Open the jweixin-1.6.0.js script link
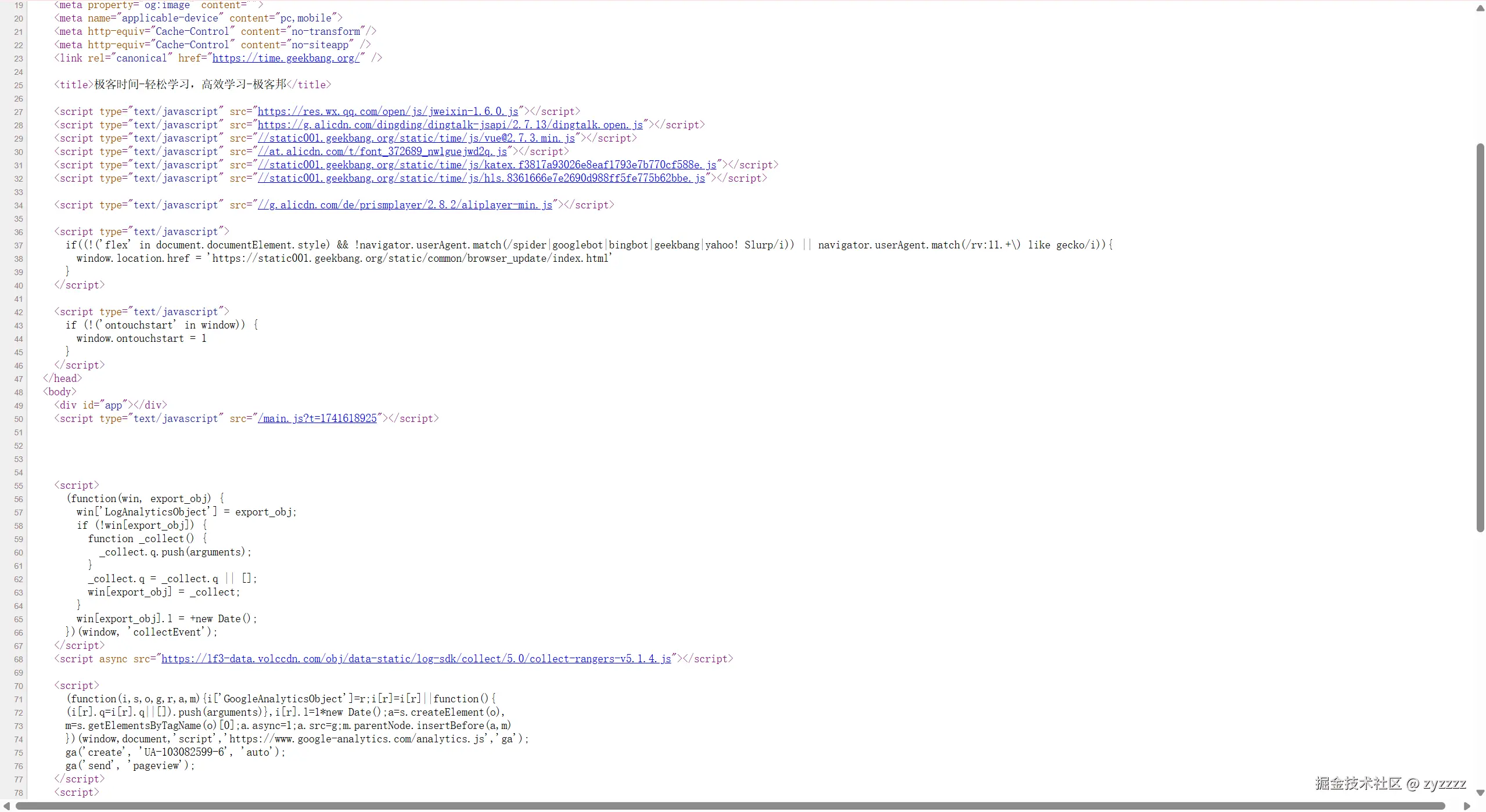Image resolution: width=1486 pixels, height=812 pixels. coord(388,111)
